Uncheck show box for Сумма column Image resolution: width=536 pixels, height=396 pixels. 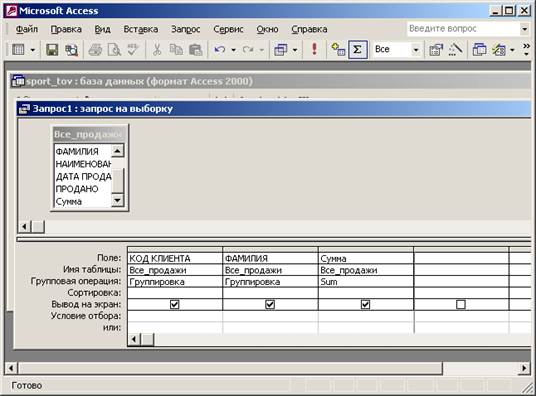tap(365, 304)
